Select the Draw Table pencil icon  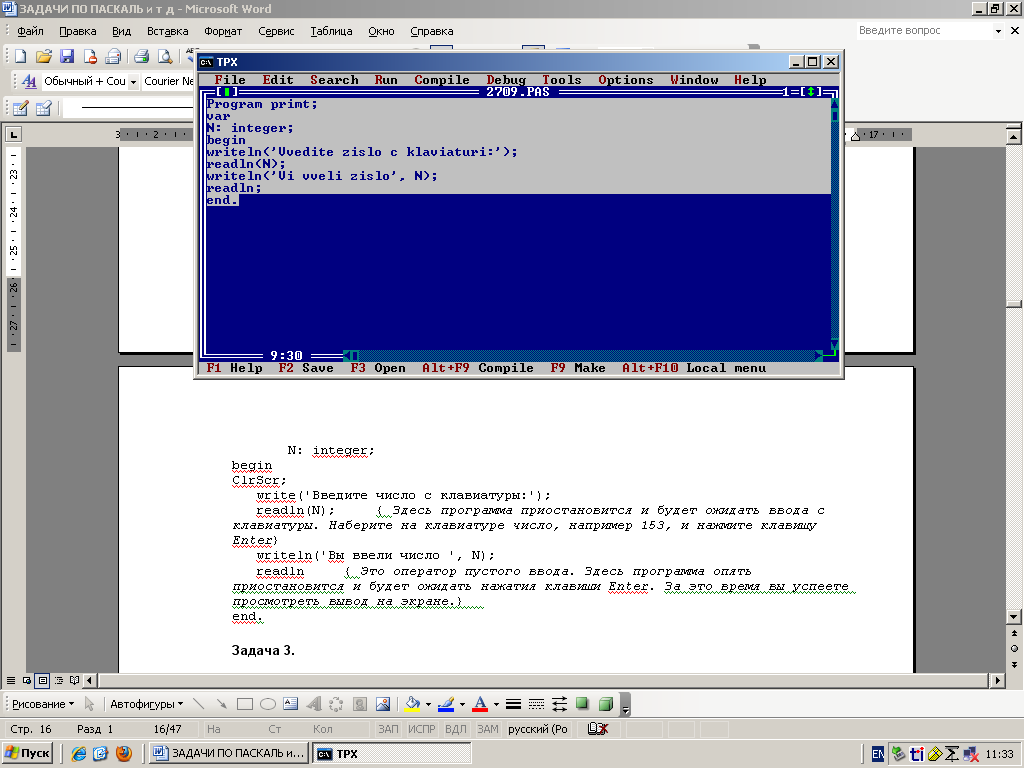pos(20,108)
